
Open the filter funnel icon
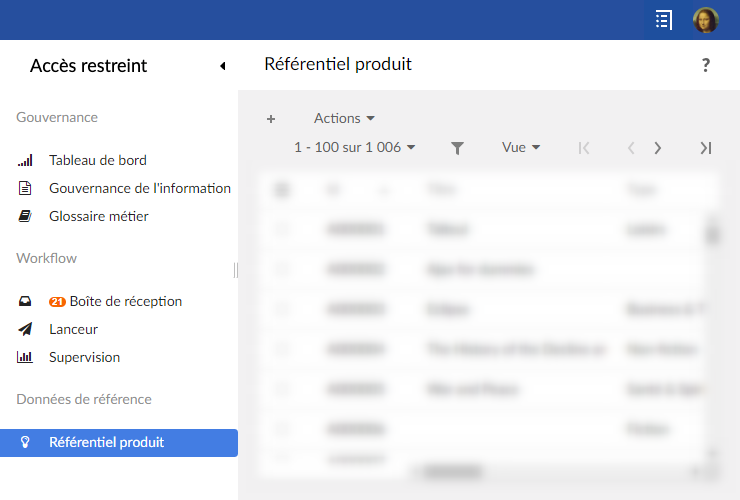[x=457, y=148]
